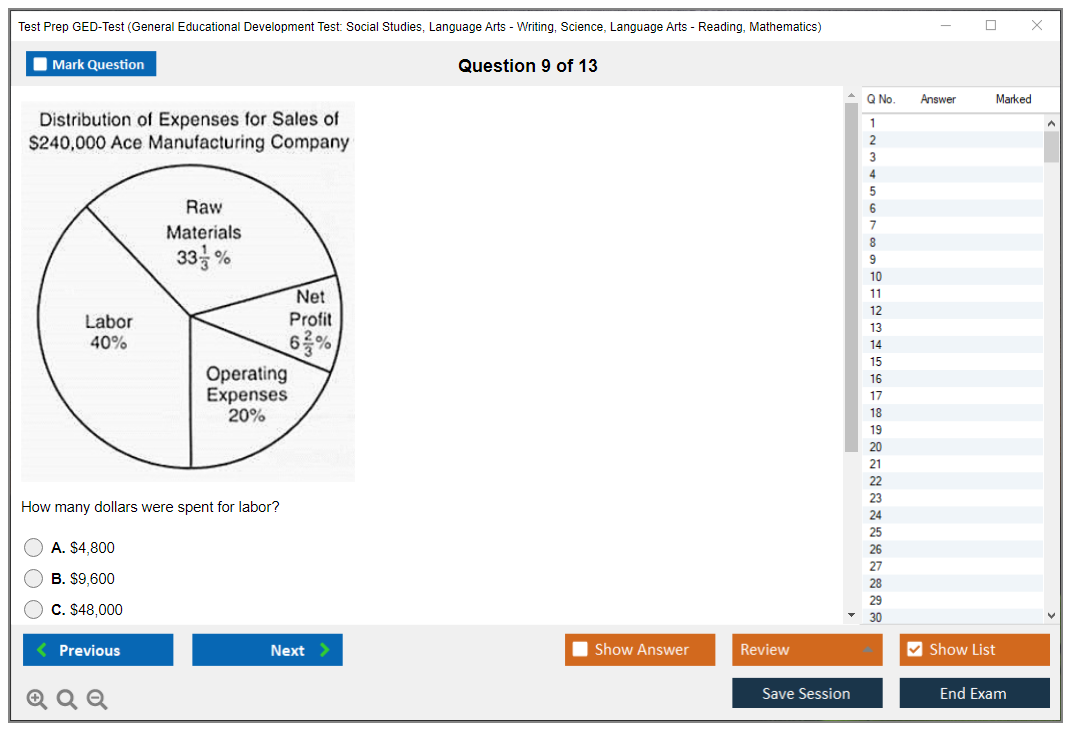Click the zoom out magnifier icon
1075x735 pixels.
click(x=97, y=700)
